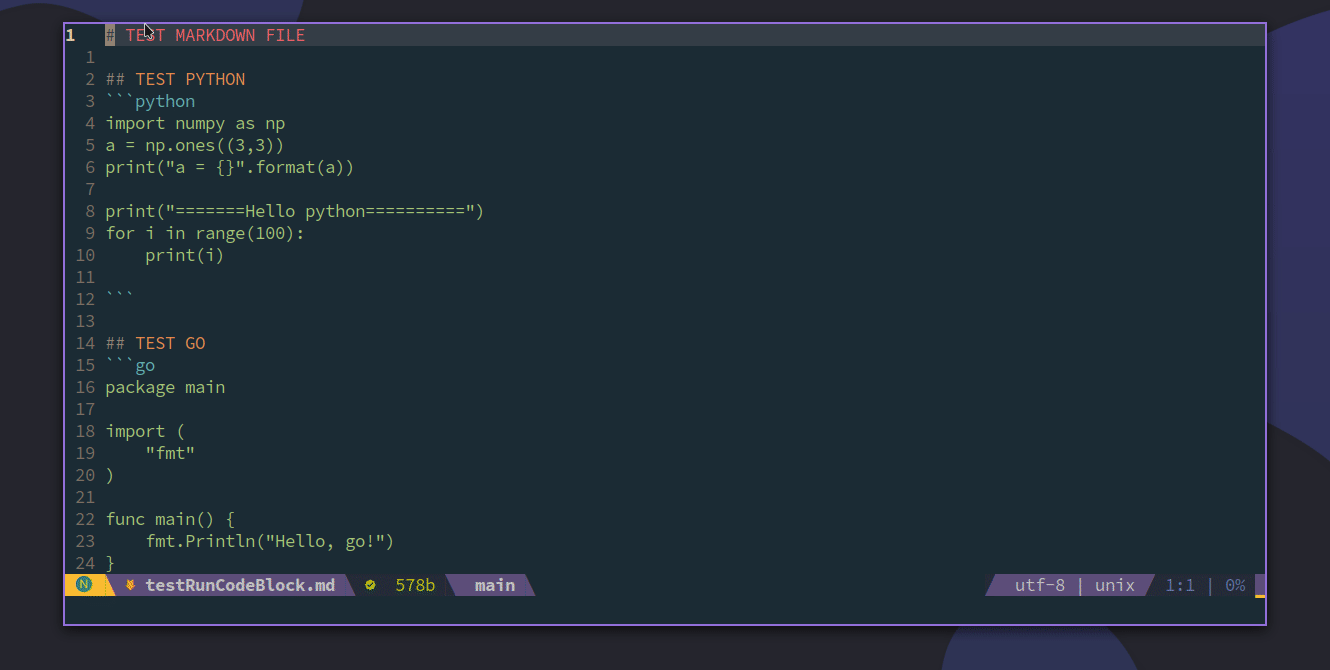Click the indented print(i) line
The width and height of the screenshot is (1330, 670).
tap(185, 255)
